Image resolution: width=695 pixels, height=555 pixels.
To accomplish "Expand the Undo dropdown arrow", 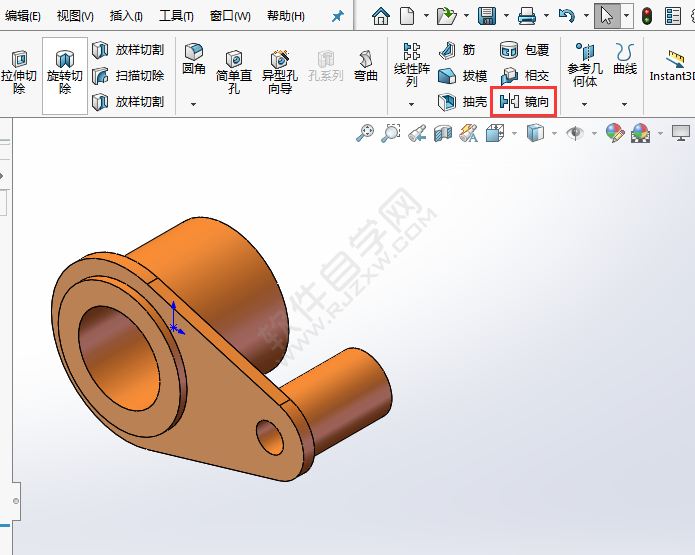I will point(586,16).
